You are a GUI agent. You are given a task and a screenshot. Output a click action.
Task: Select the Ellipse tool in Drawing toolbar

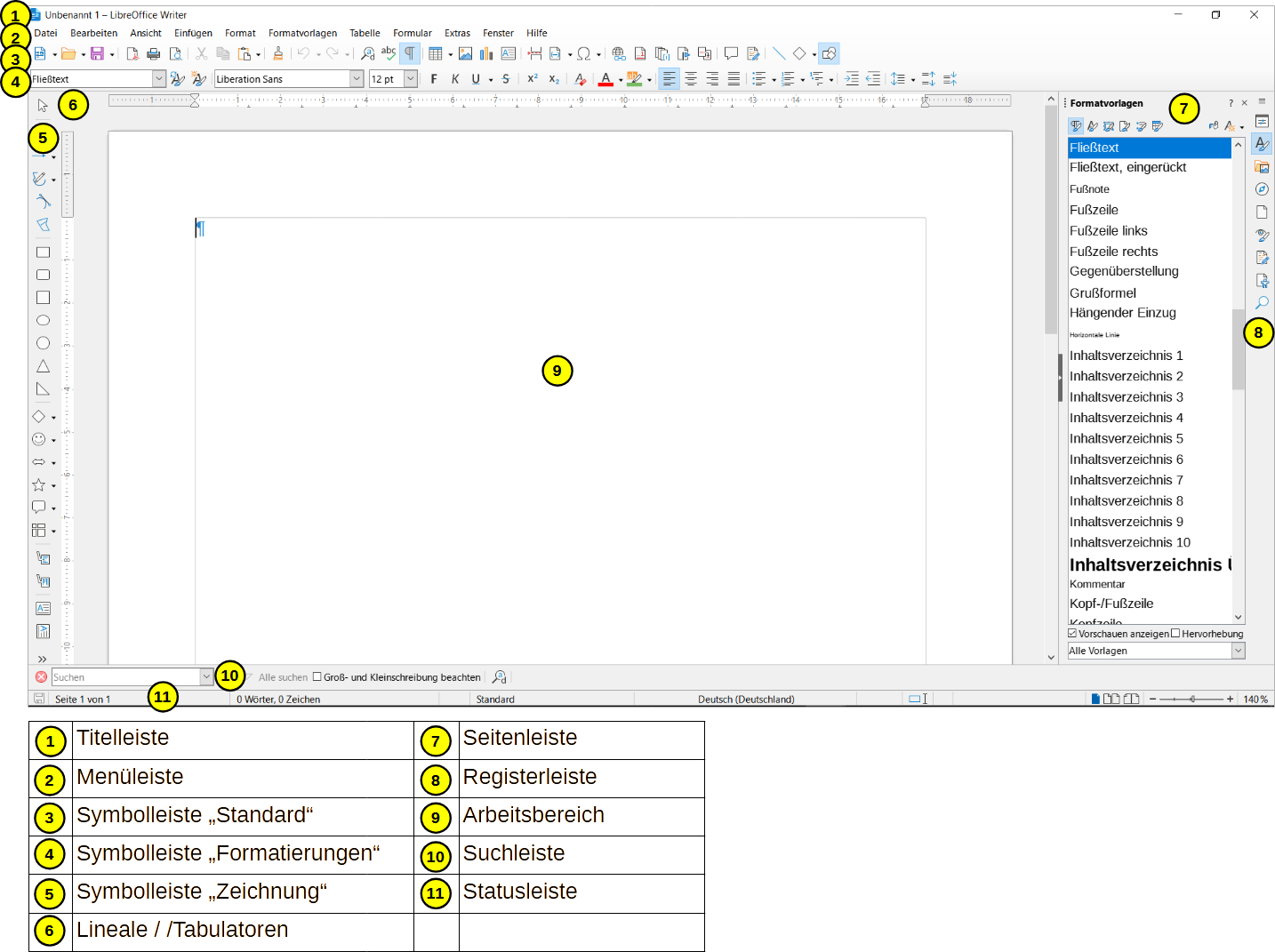43,320
